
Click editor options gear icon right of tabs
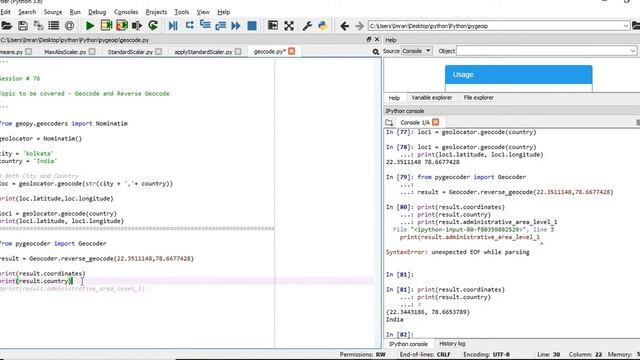[x=376, y=52]
